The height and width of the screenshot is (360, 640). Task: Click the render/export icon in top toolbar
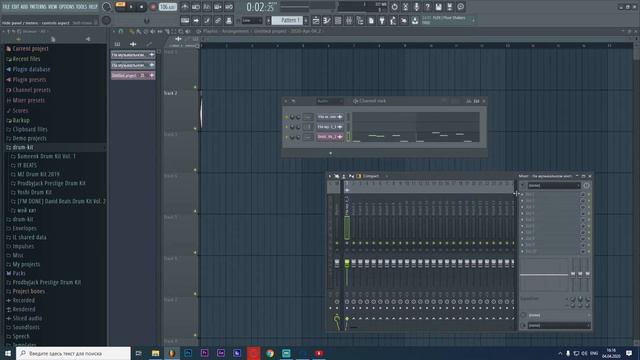[449, 7]
